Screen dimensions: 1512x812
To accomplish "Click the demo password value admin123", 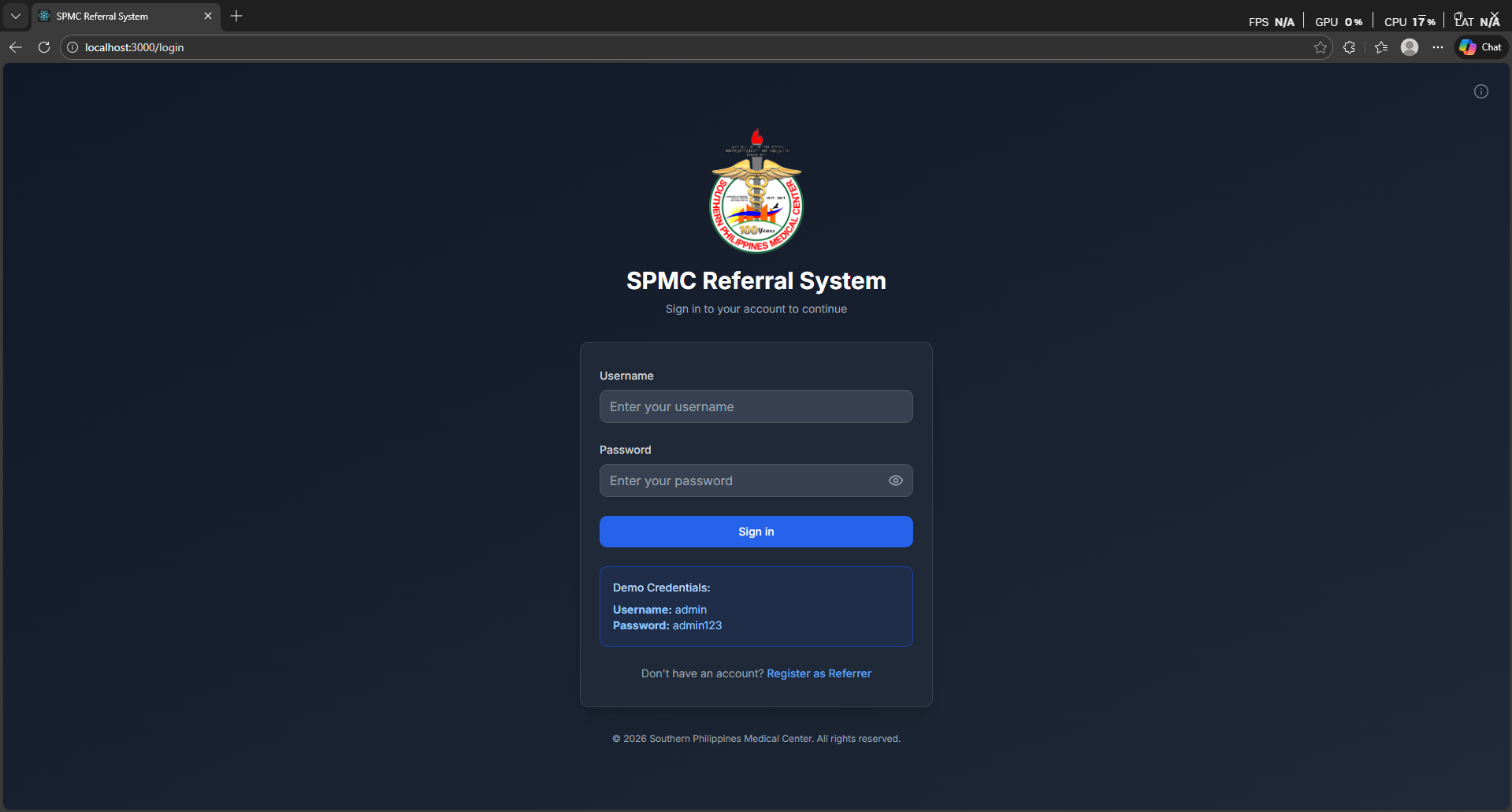I will coord(697,625).
